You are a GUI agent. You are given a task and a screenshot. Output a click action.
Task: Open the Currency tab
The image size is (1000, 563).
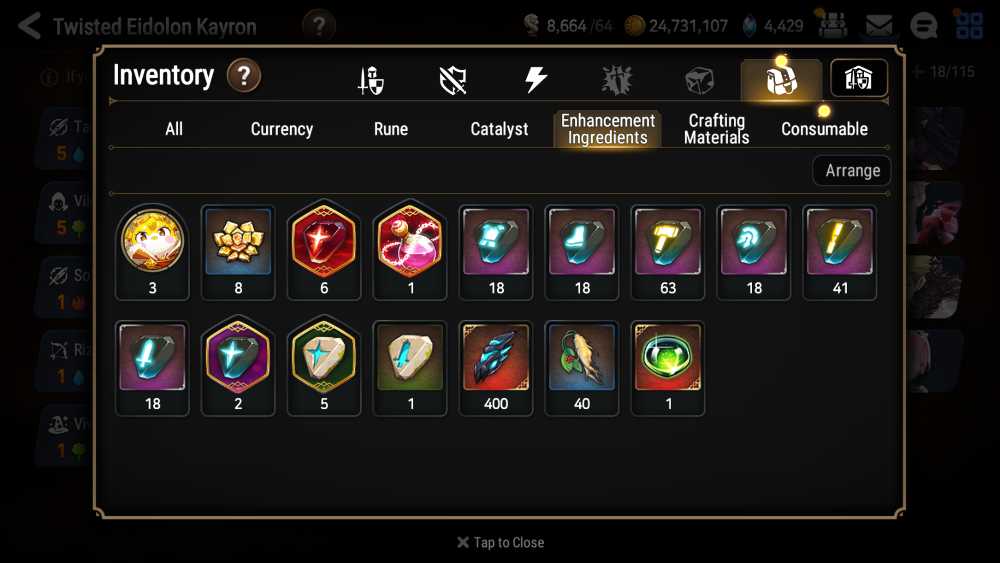tap(282, 129)
